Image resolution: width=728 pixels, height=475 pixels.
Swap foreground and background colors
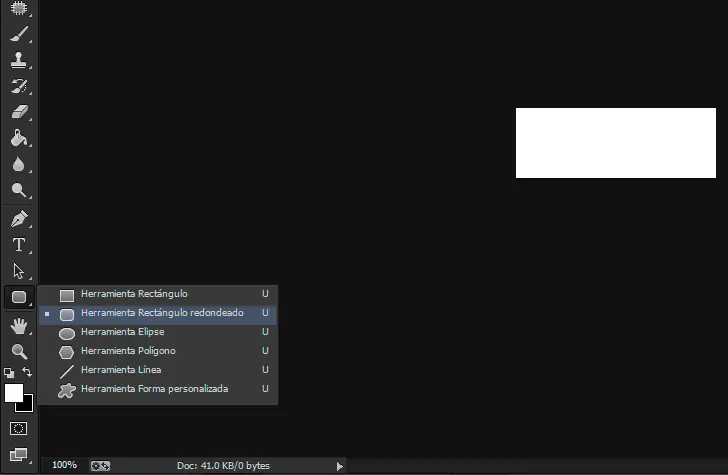[x=27, y=372]
